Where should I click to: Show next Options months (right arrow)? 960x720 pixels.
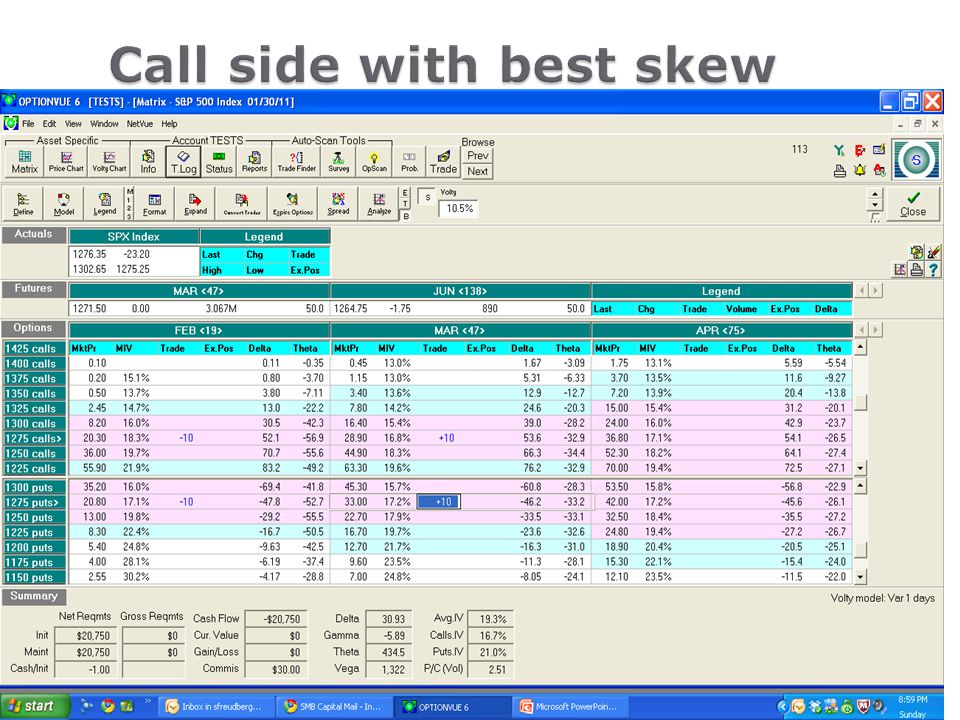tap(876, 329)
